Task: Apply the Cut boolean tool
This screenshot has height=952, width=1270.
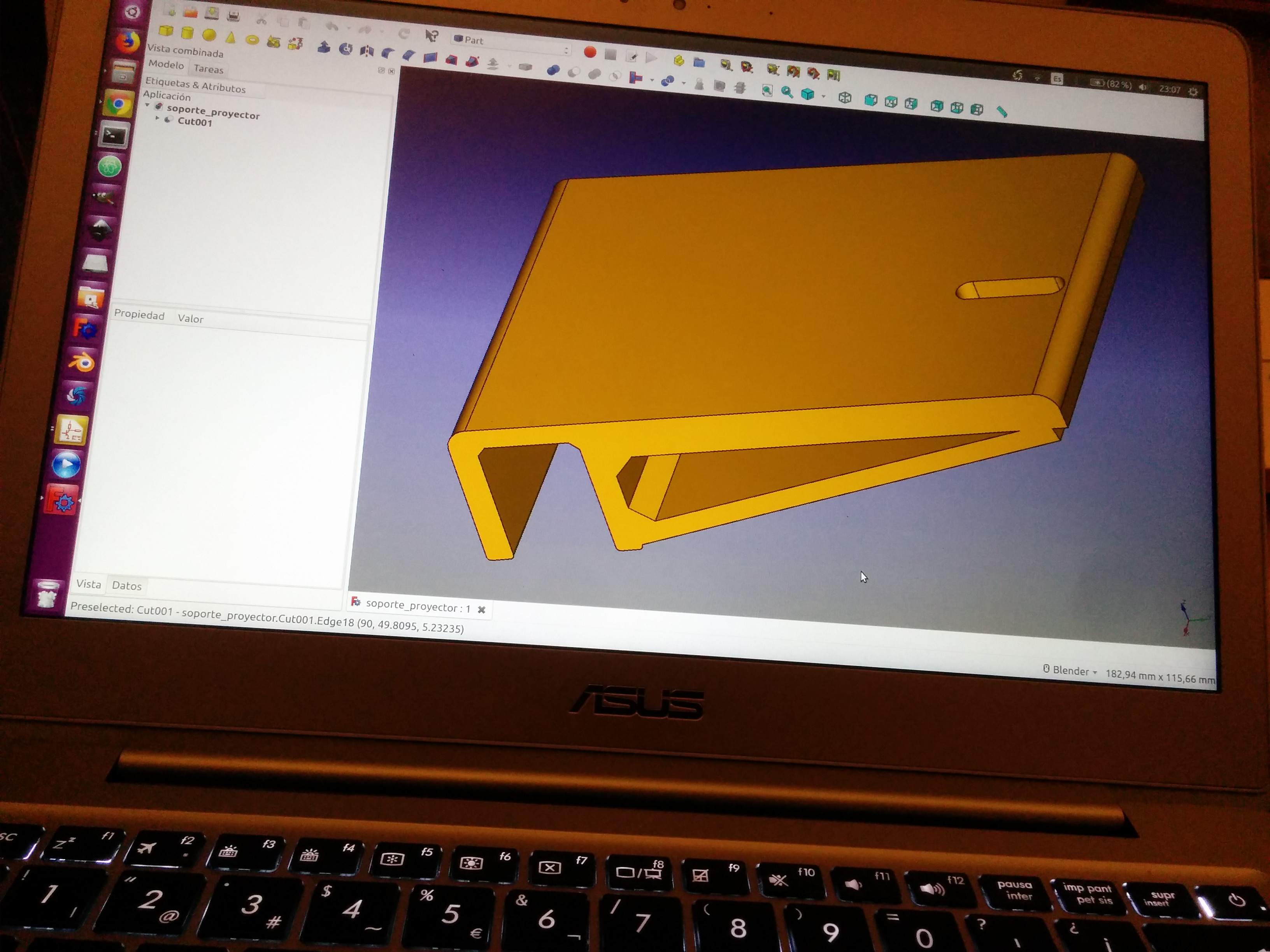Action: [x=574, y=72]
